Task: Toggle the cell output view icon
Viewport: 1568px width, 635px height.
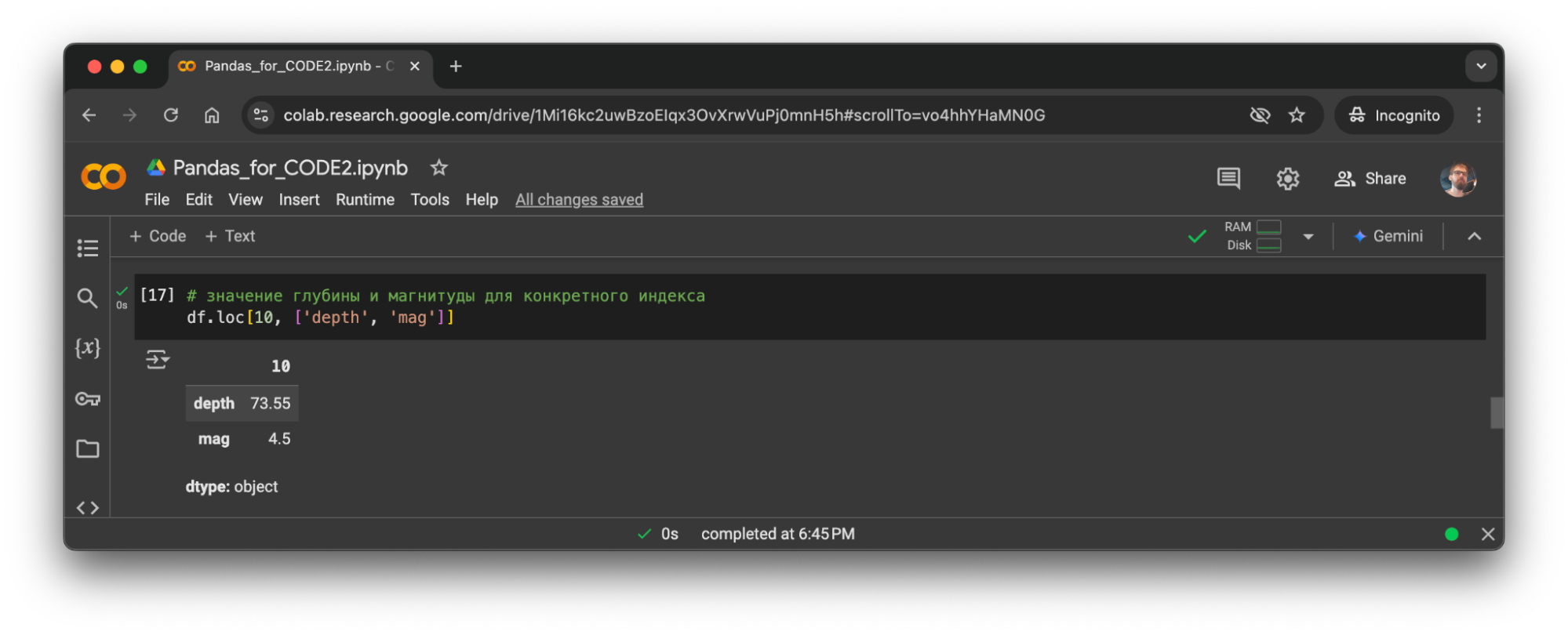Action: [x=157, y=360]
